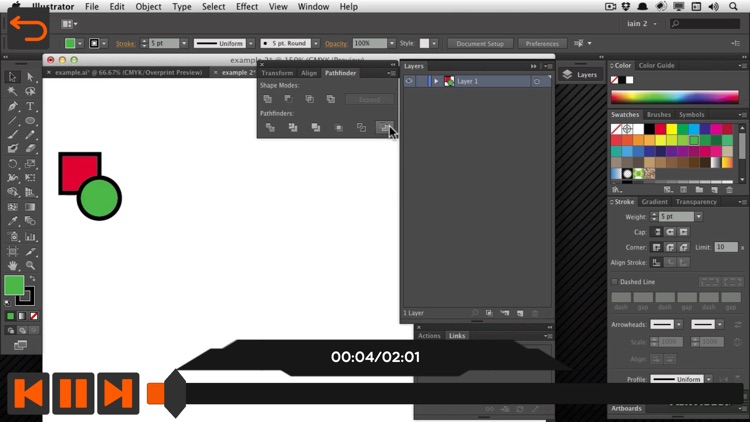Select the Rotate tool
Screen dimensions: 750x422
12,164
